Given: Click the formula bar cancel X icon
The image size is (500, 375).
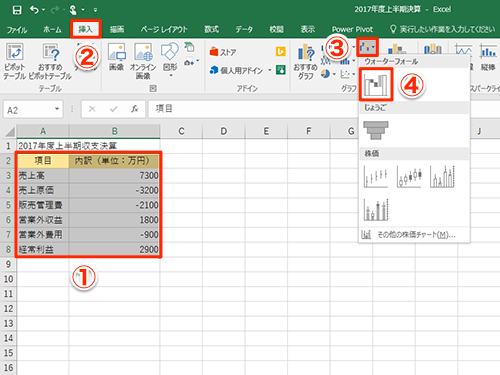Looking at the screenshot, I should tap(92, 109).
